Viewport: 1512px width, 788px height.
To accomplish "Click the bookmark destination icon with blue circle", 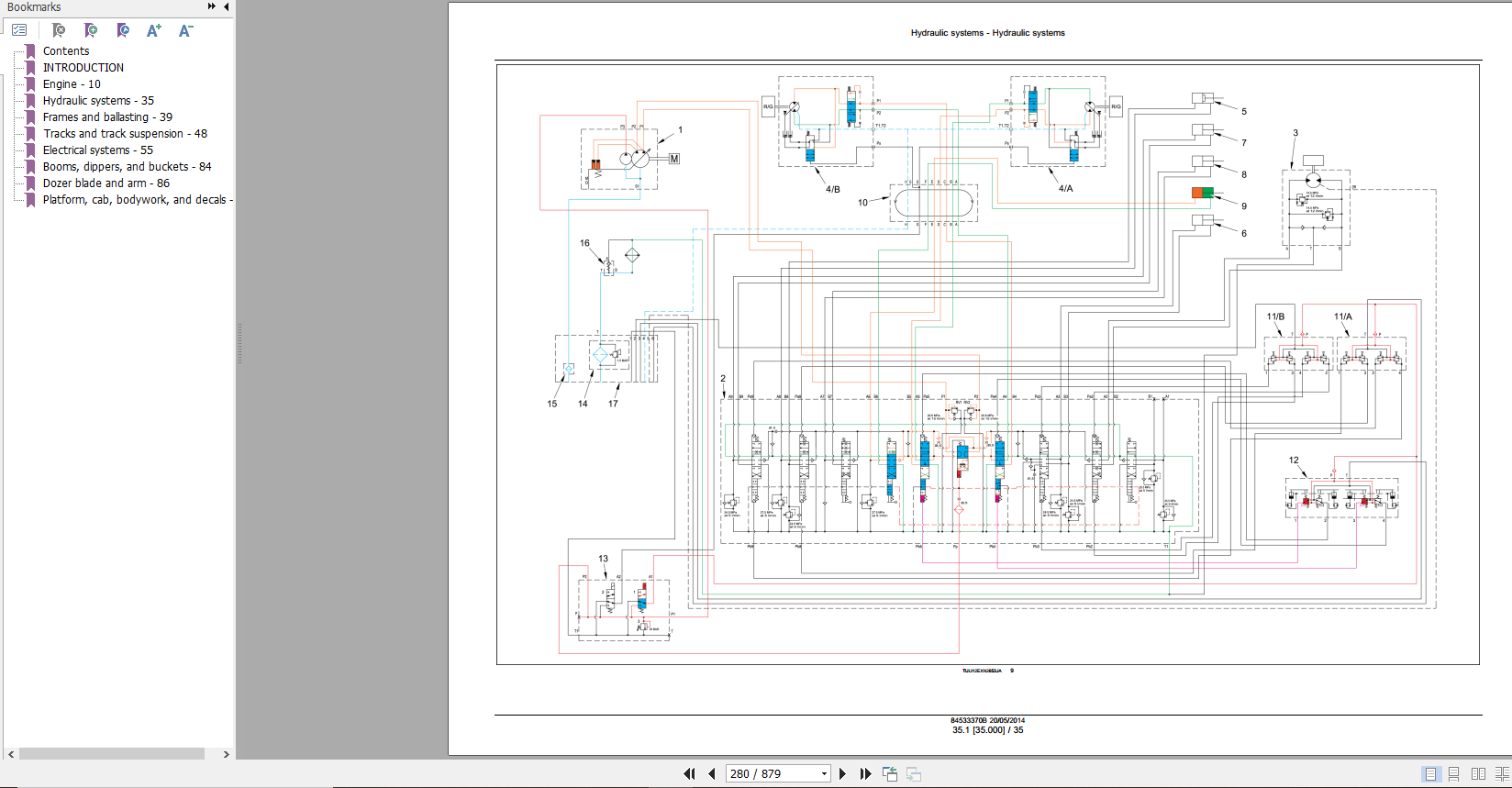I will (123, 30).
